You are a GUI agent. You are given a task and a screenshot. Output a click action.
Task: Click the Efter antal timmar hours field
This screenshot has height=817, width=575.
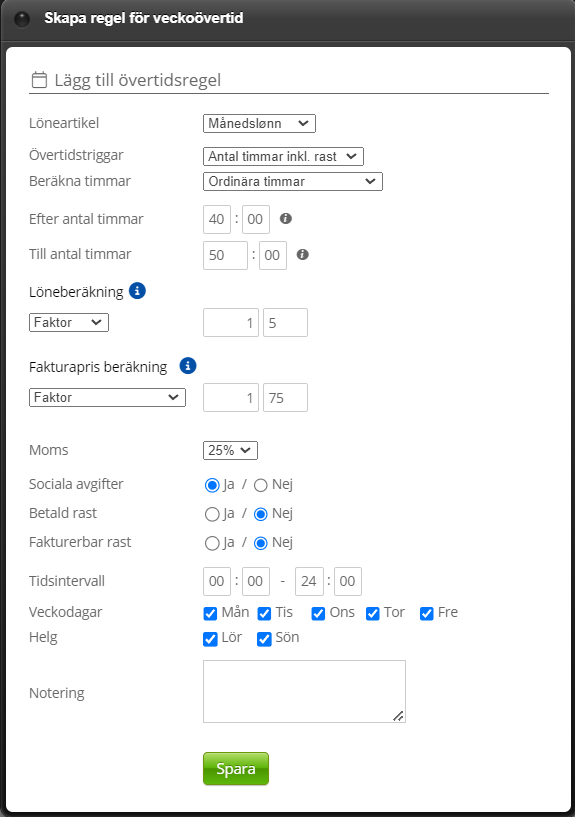tap(217, 219)
